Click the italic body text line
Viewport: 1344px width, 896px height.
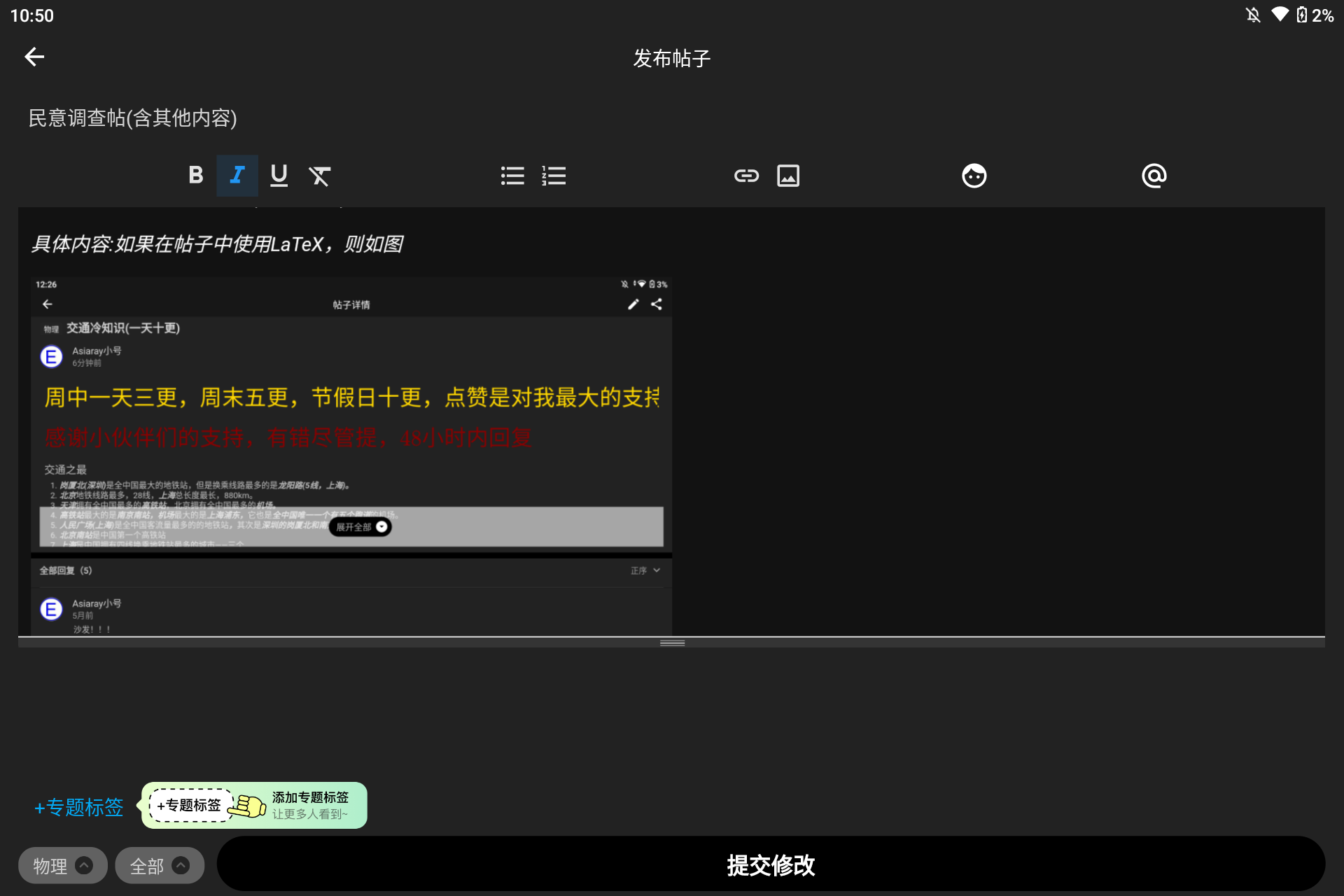tap(217, 244)
